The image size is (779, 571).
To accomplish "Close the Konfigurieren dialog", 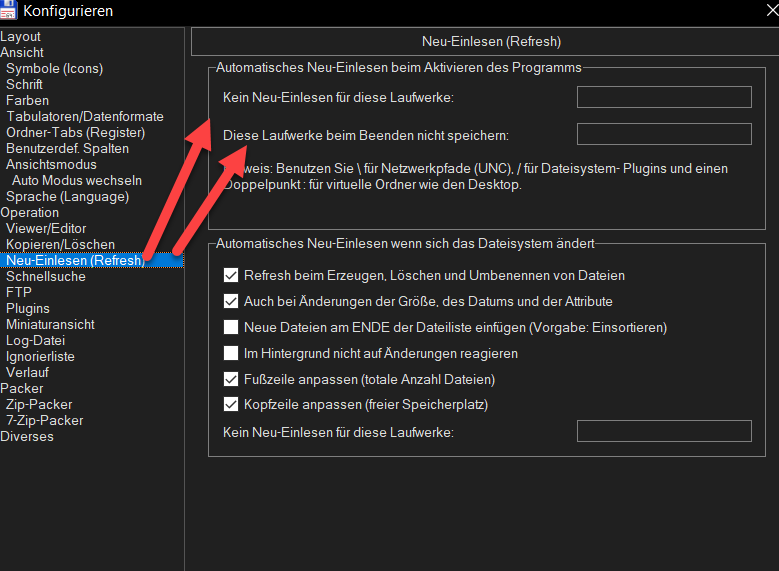I will pyautogui.click(x=772, y=10).
